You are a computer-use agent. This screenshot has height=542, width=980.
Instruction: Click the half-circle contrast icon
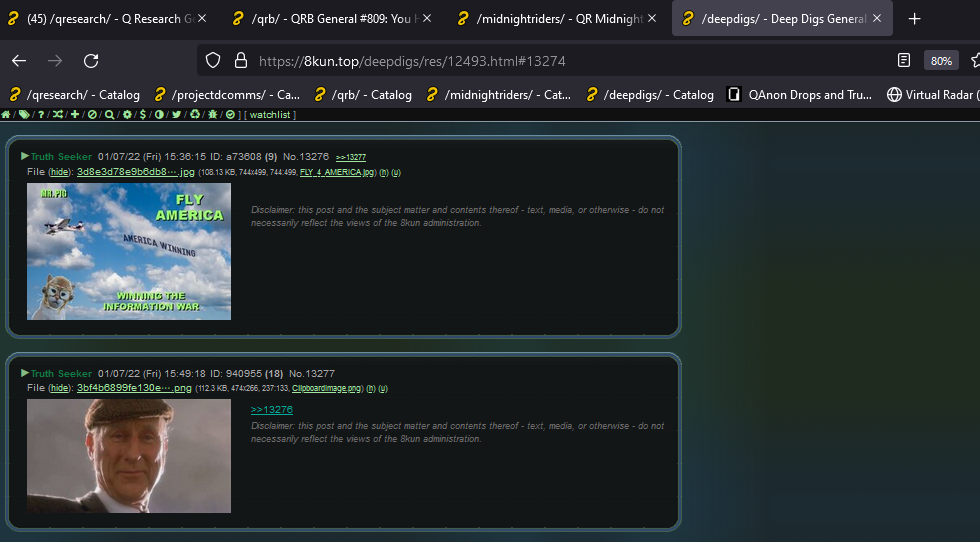click(159, 114)
